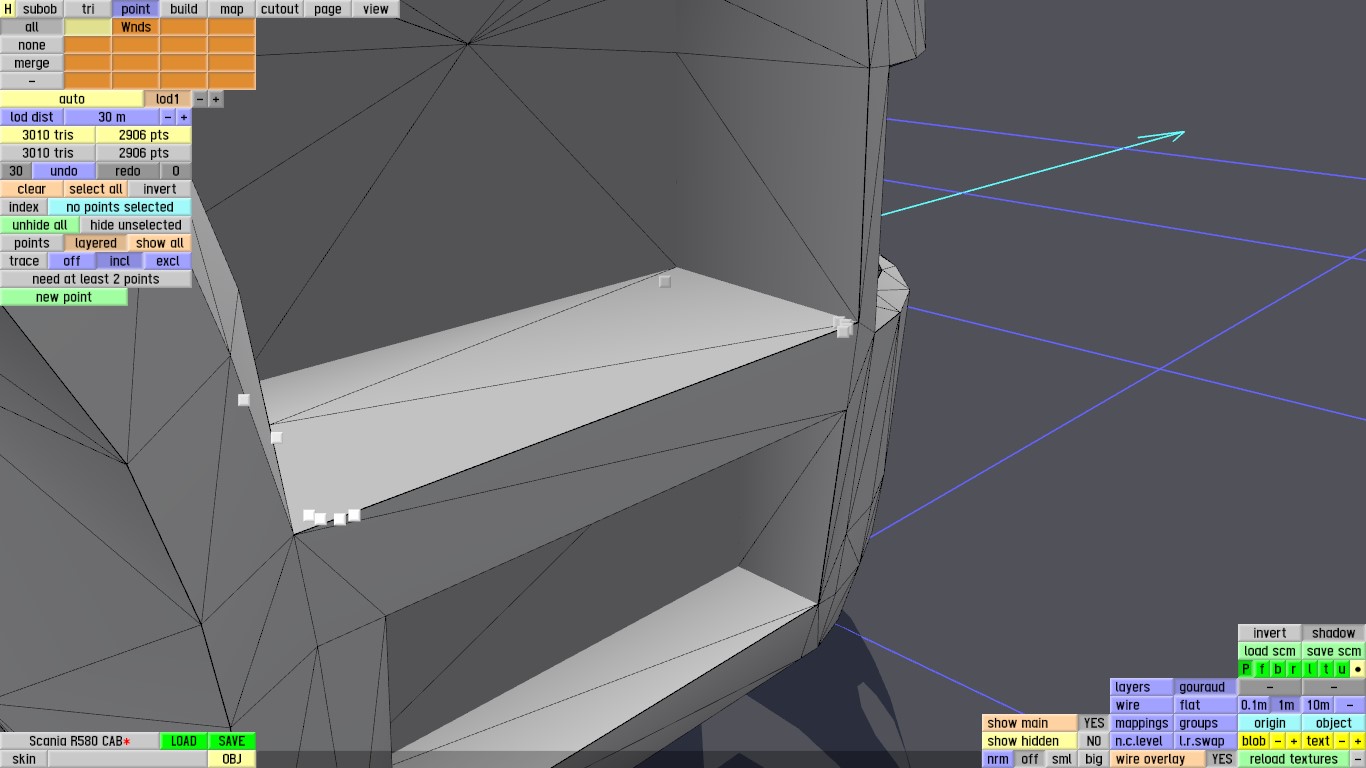1366x768 pixels.
Task: Toggle the shadow option
Action: pyautogui.click(x=1334, y=633)
